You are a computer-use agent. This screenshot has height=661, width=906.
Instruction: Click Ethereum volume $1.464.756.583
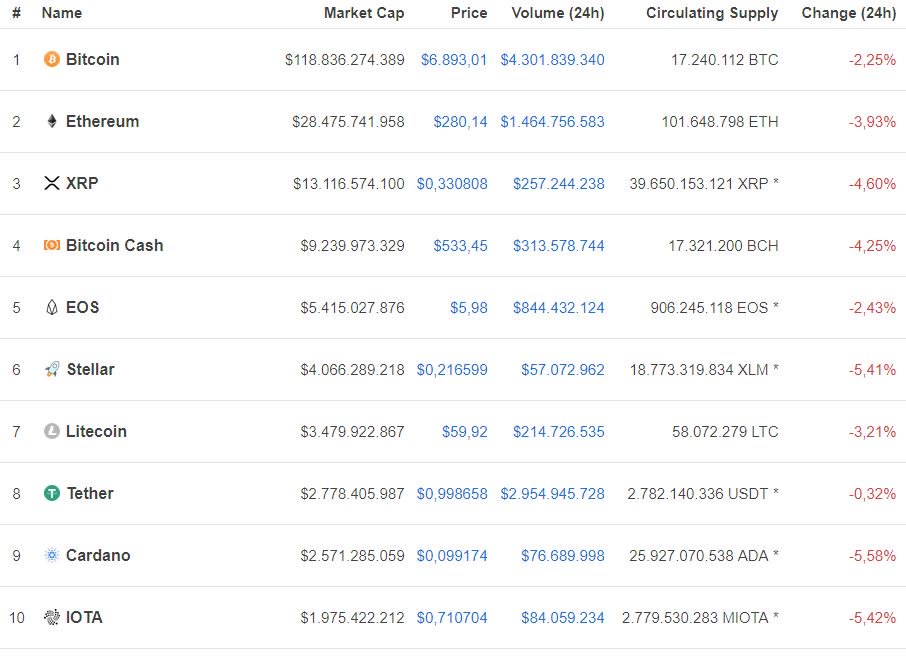(552, 122)
